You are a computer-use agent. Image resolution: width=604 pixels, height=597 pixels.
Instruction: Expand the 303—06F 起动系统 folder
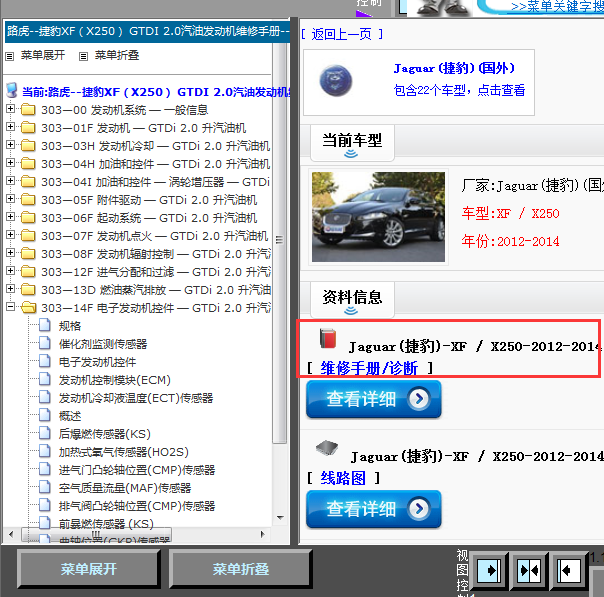point(10,216)
